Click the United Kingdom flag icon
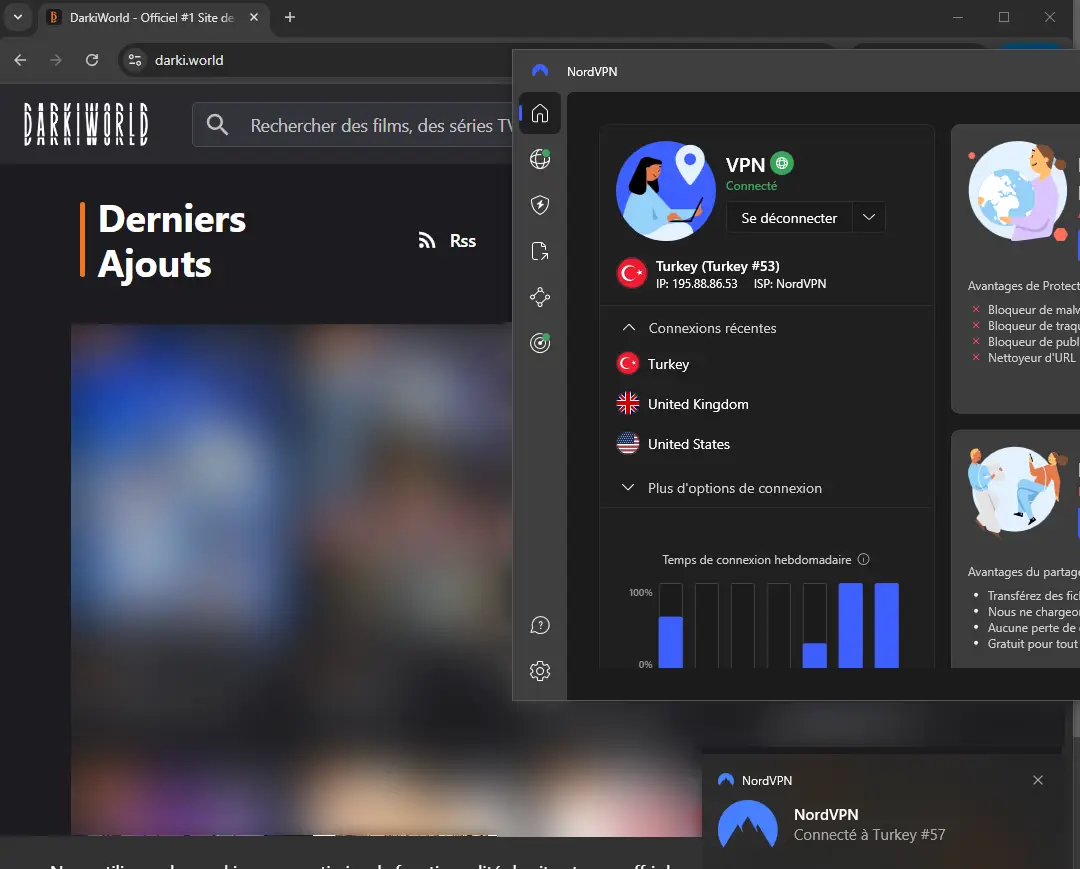Screen dimensions: 1080x869 pos(627,404)
